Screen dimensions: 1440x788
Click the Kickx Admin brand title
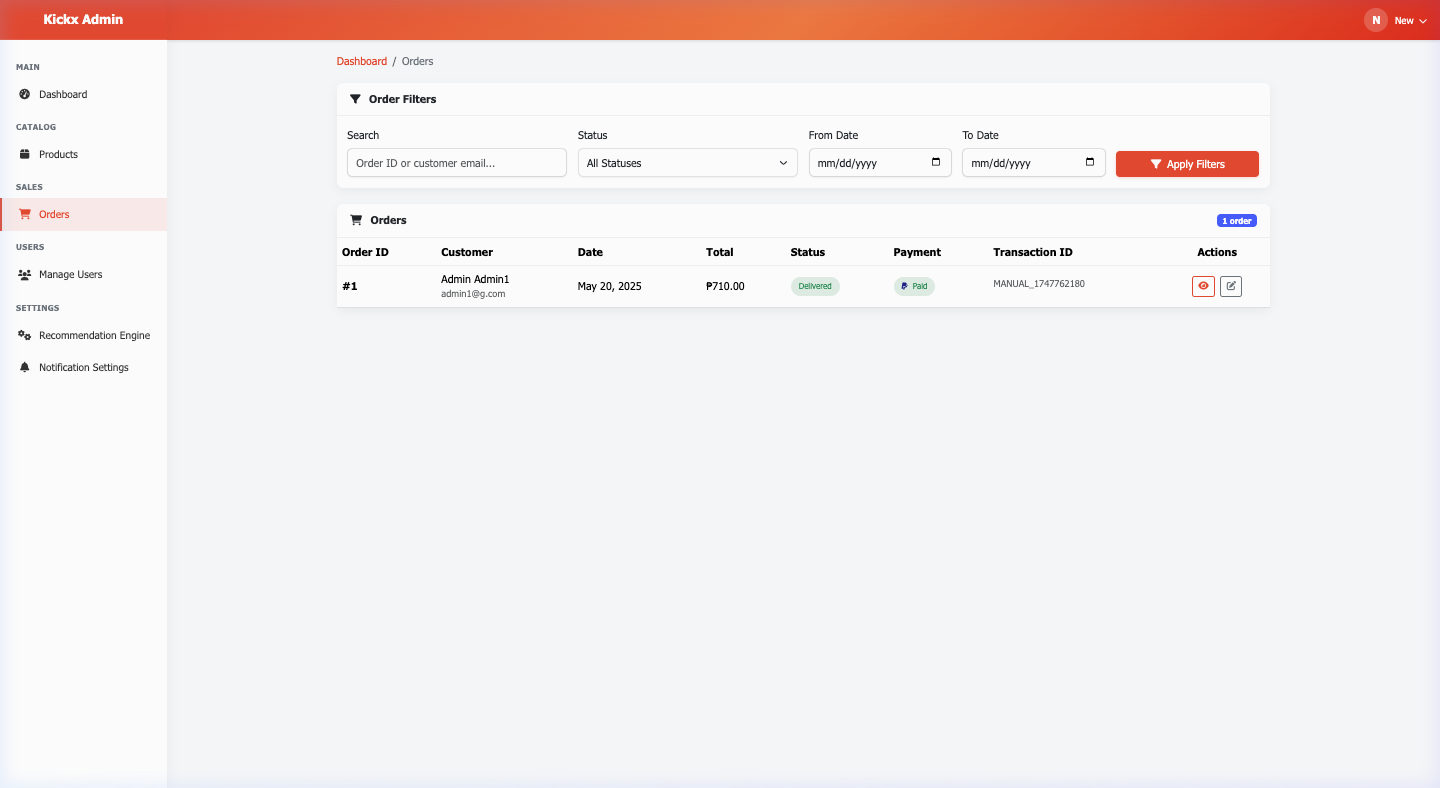83,20
